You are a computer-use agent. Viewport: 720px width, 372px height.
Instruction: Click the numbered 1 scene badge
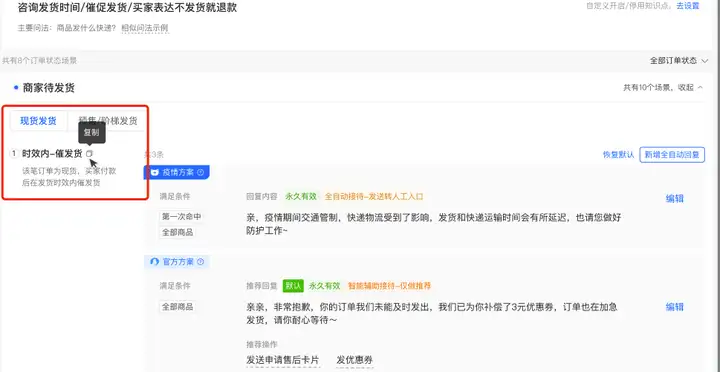click(x=14, y=153)
